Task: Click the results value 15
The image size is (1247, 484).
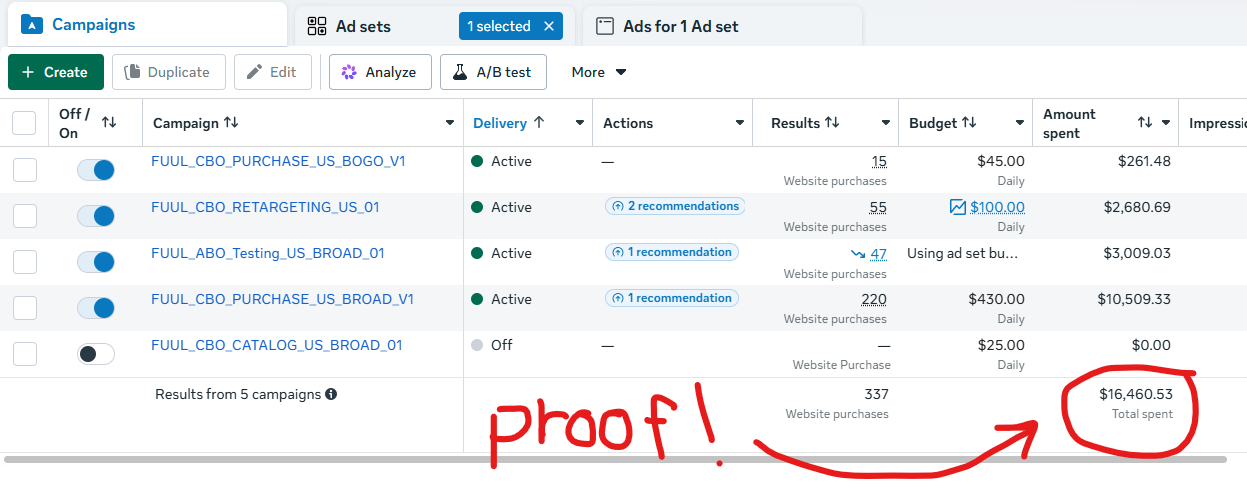Action: [x=879, y=161]
